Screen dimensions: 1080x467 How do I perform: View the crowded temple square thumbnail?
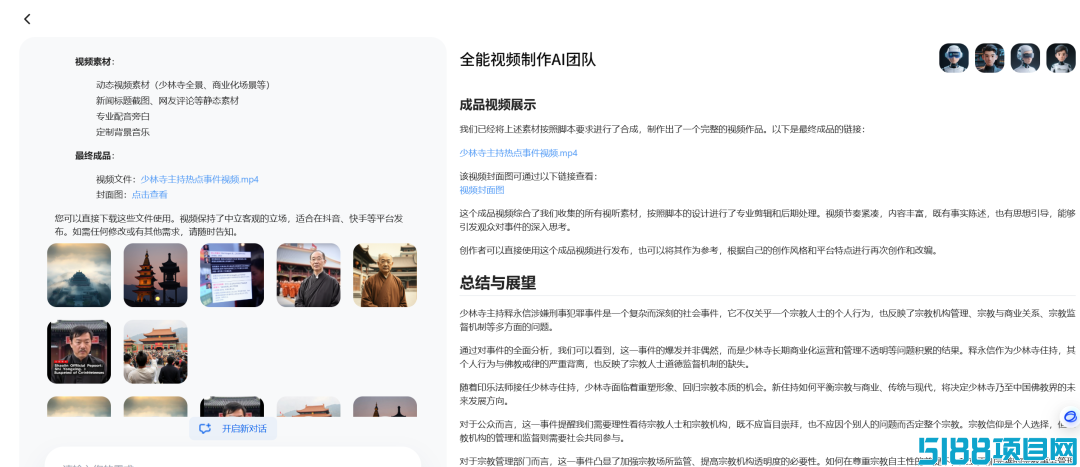coord(156,351)
